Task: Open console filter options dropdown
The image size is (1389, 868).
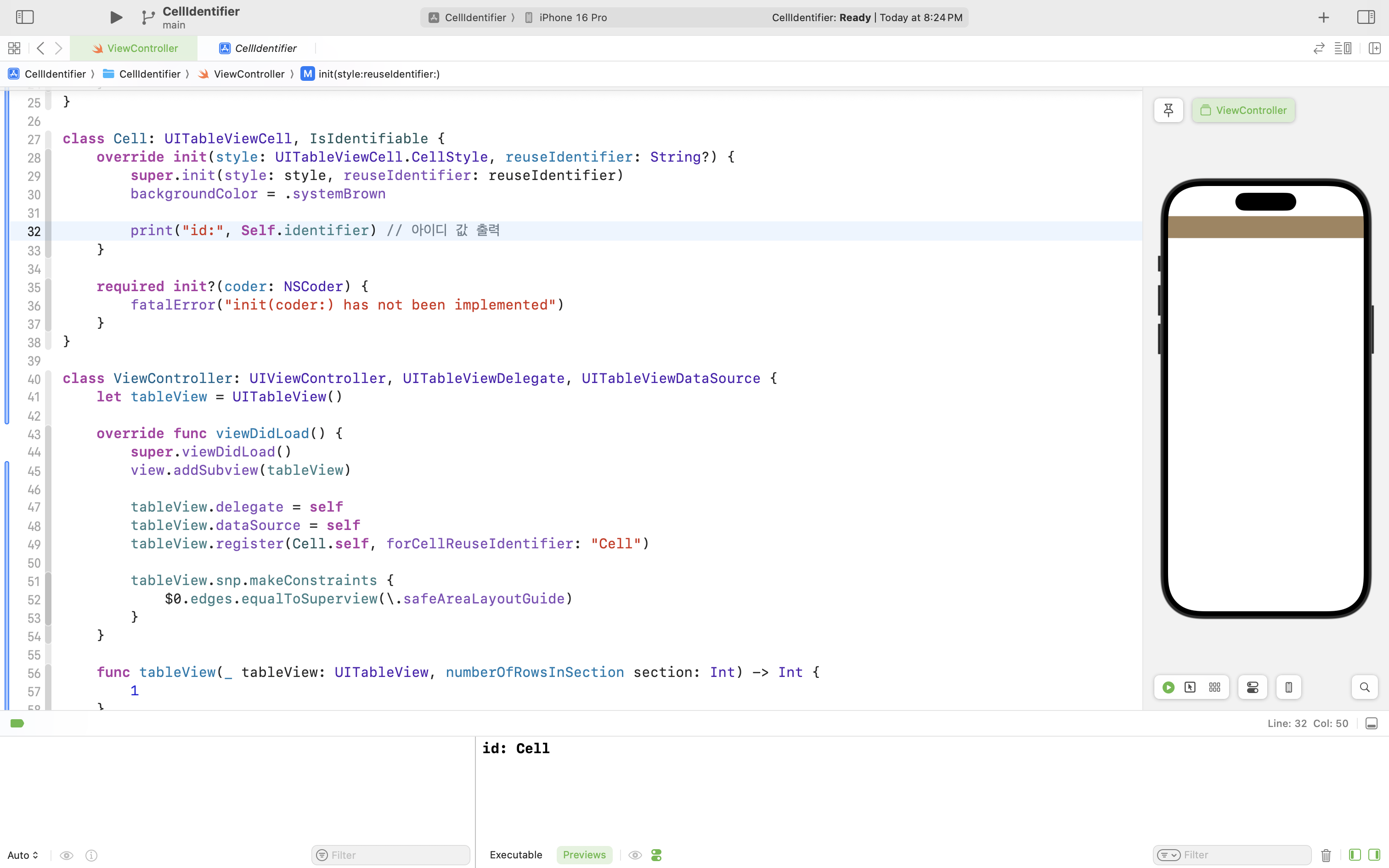Action: point(1169,855)
